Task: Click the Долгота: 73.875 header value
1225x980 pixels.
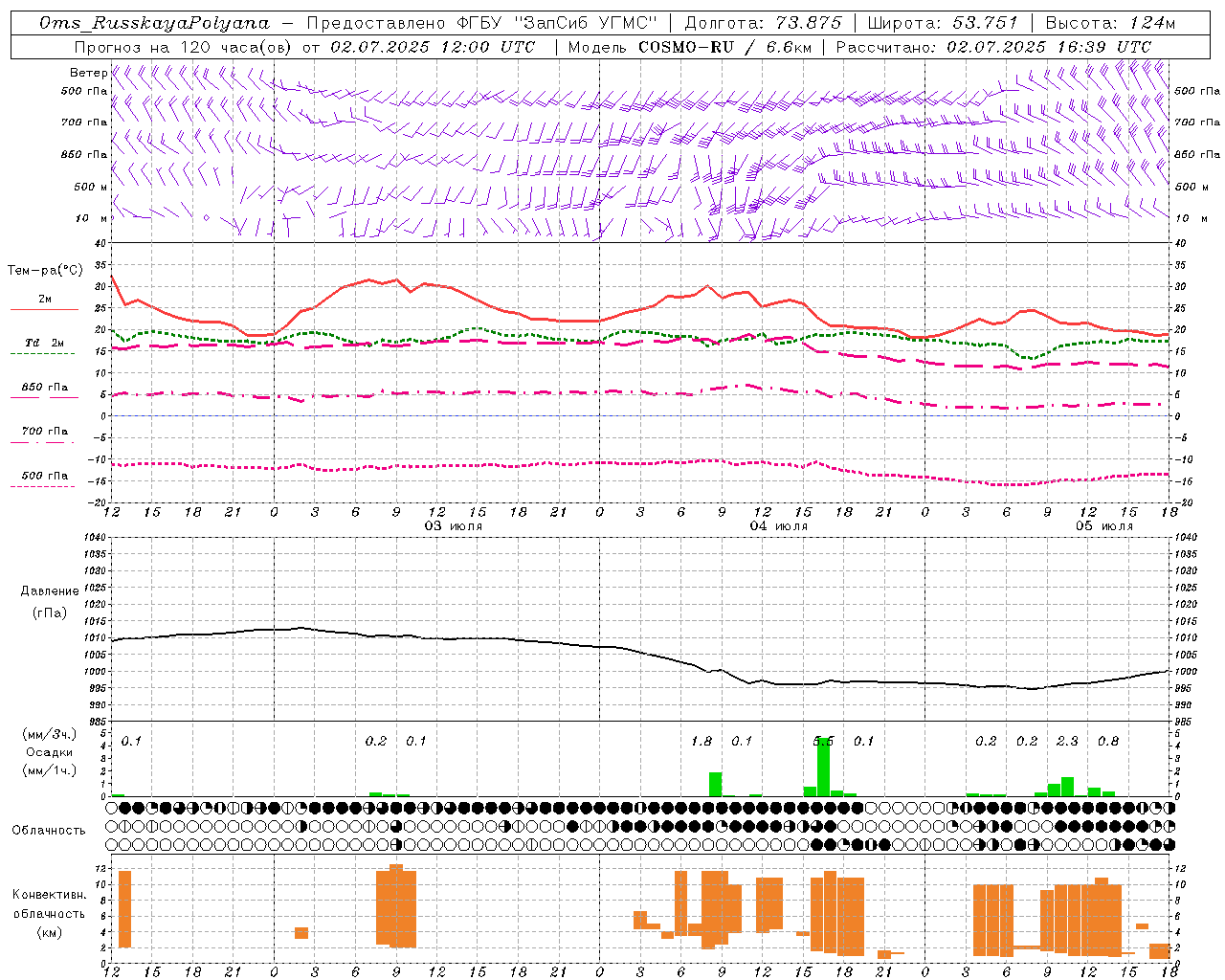Action: (763, 23)
